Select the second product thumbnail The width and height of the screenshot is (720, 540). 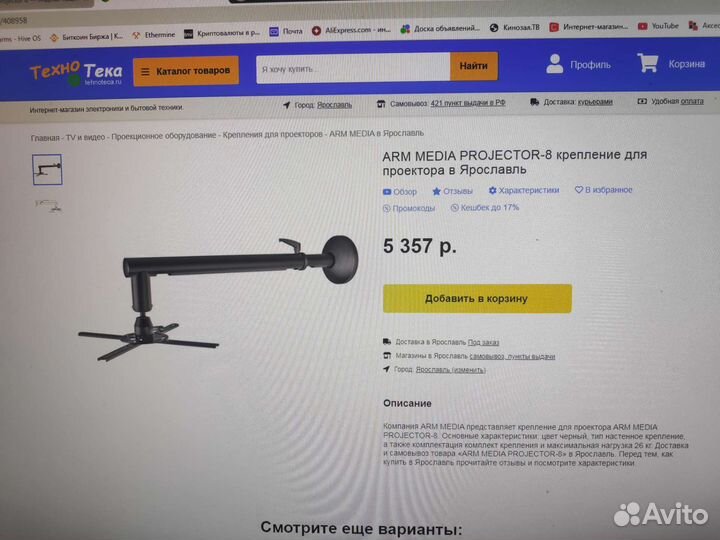tap(48, 205)
